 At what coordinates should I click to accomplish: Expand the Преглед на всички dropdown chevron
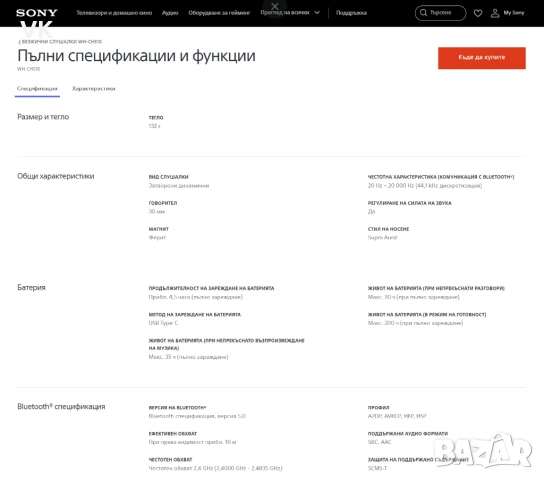tap(317, 12)
